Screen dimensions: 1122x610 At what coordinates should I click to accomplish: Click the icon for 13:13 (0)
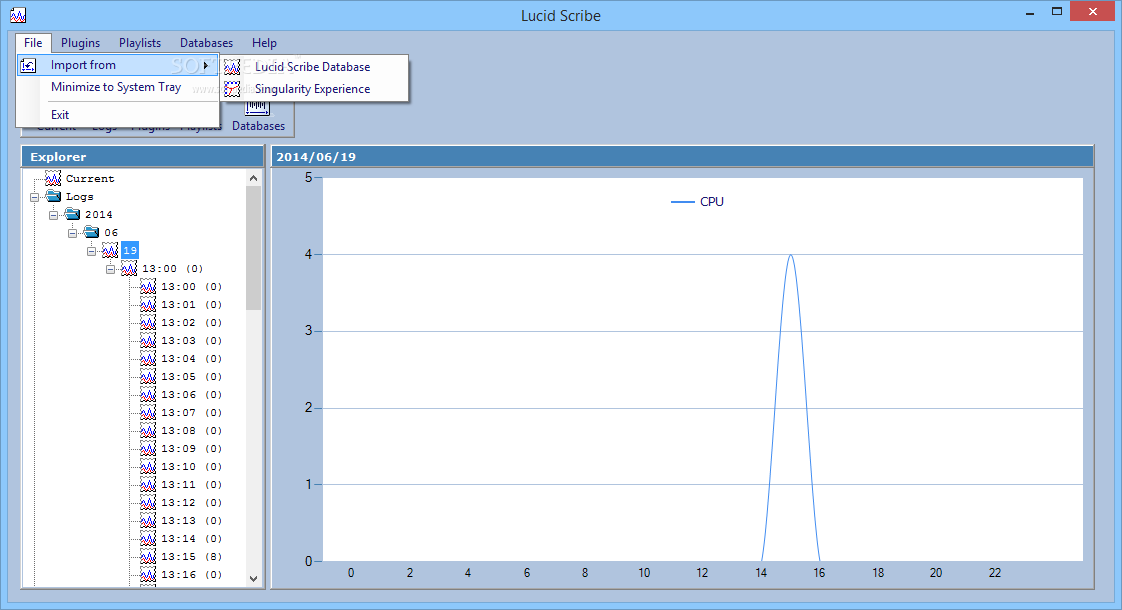[148, 521]
